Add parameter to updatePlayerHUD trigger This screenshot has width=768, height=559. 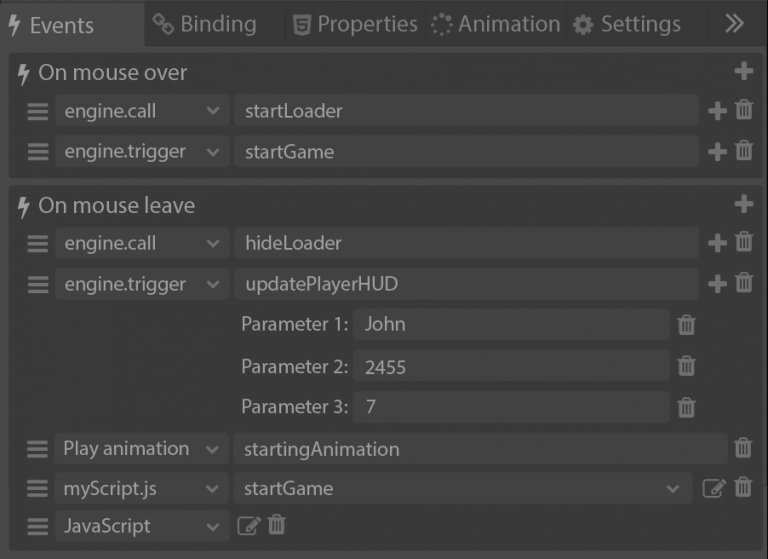(717, 284)
